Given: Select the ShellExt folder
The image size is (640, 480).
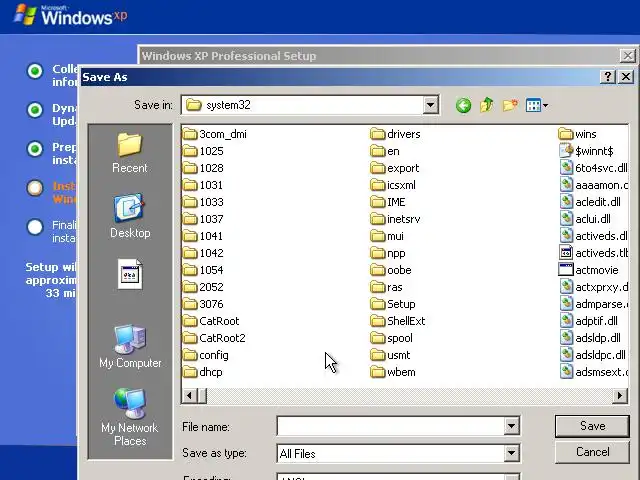Looking at the screenshot, I should [x=398, y=321].
